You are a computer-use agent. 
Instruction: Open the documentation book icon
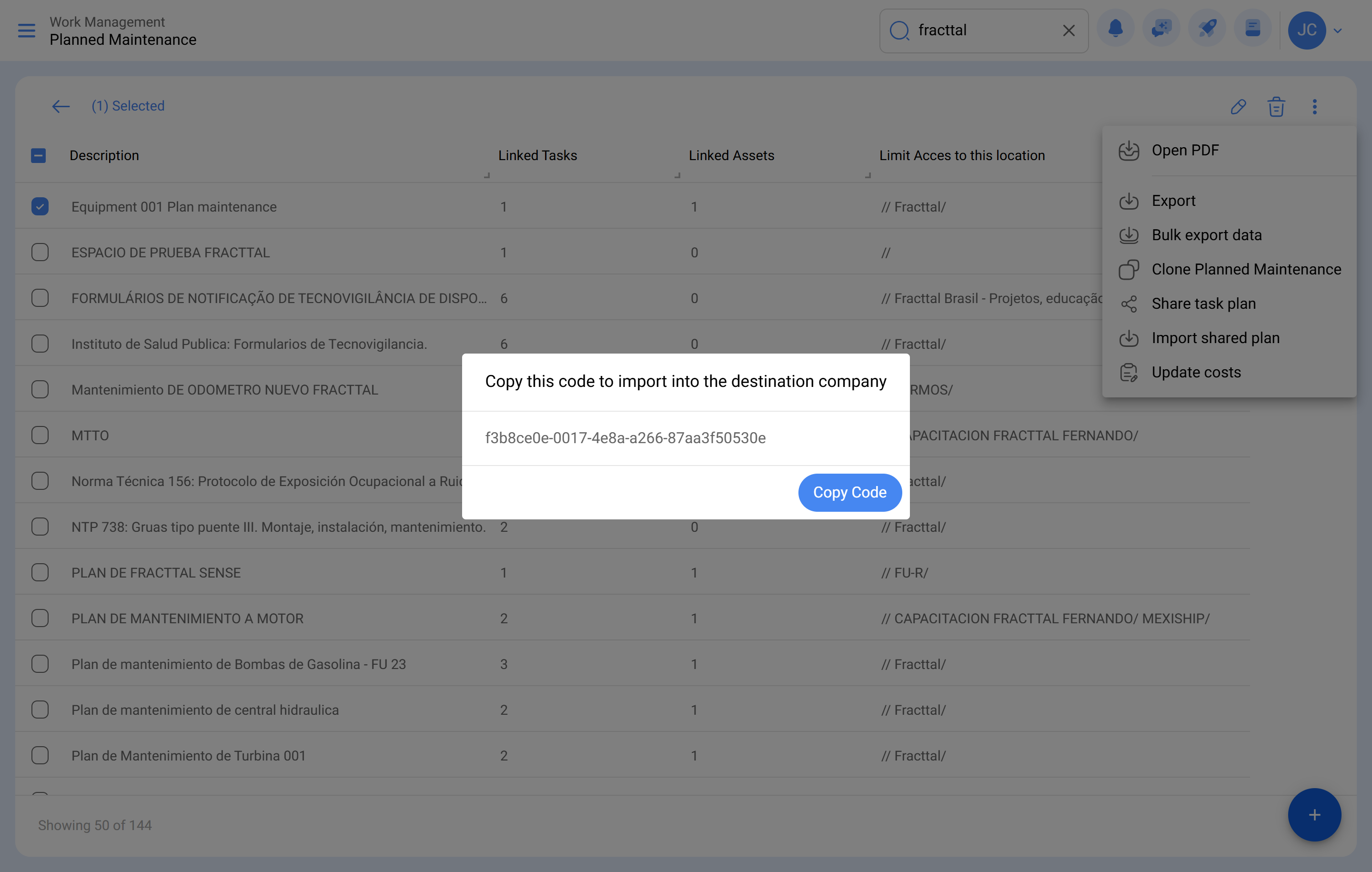[x=1252, y=29]
